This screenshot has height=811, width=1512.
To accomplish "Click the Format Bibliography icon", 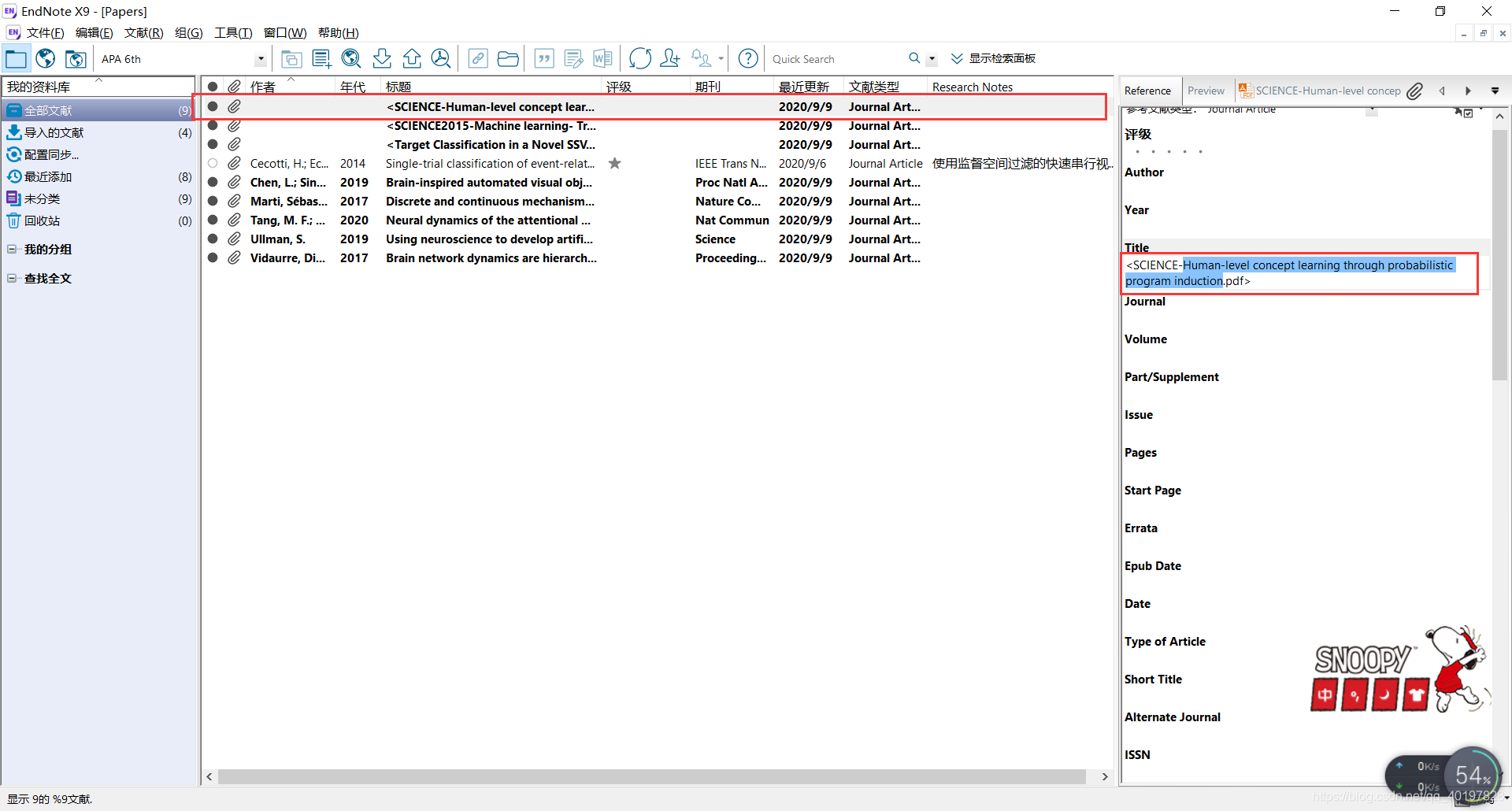I will click(x=574, y=58).
